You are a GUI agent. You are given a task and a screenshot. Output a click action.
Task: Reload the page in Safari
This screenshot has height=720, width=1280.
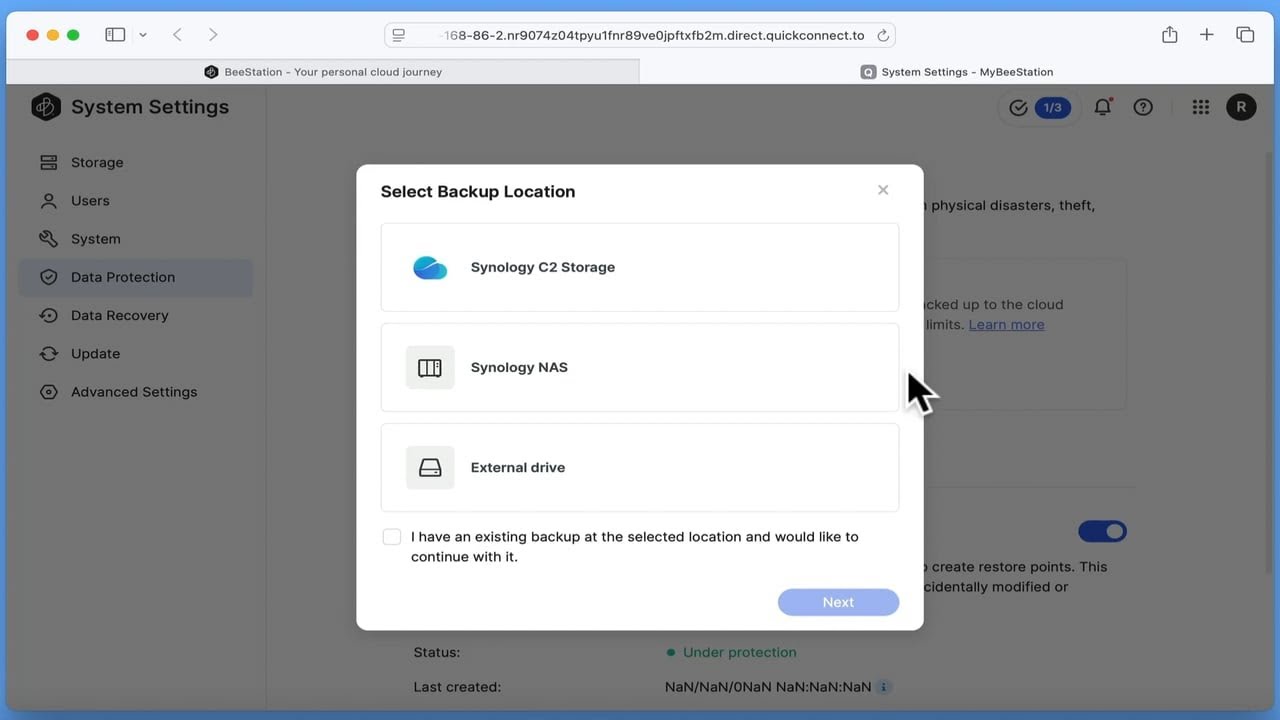click(x=883, y=35)
